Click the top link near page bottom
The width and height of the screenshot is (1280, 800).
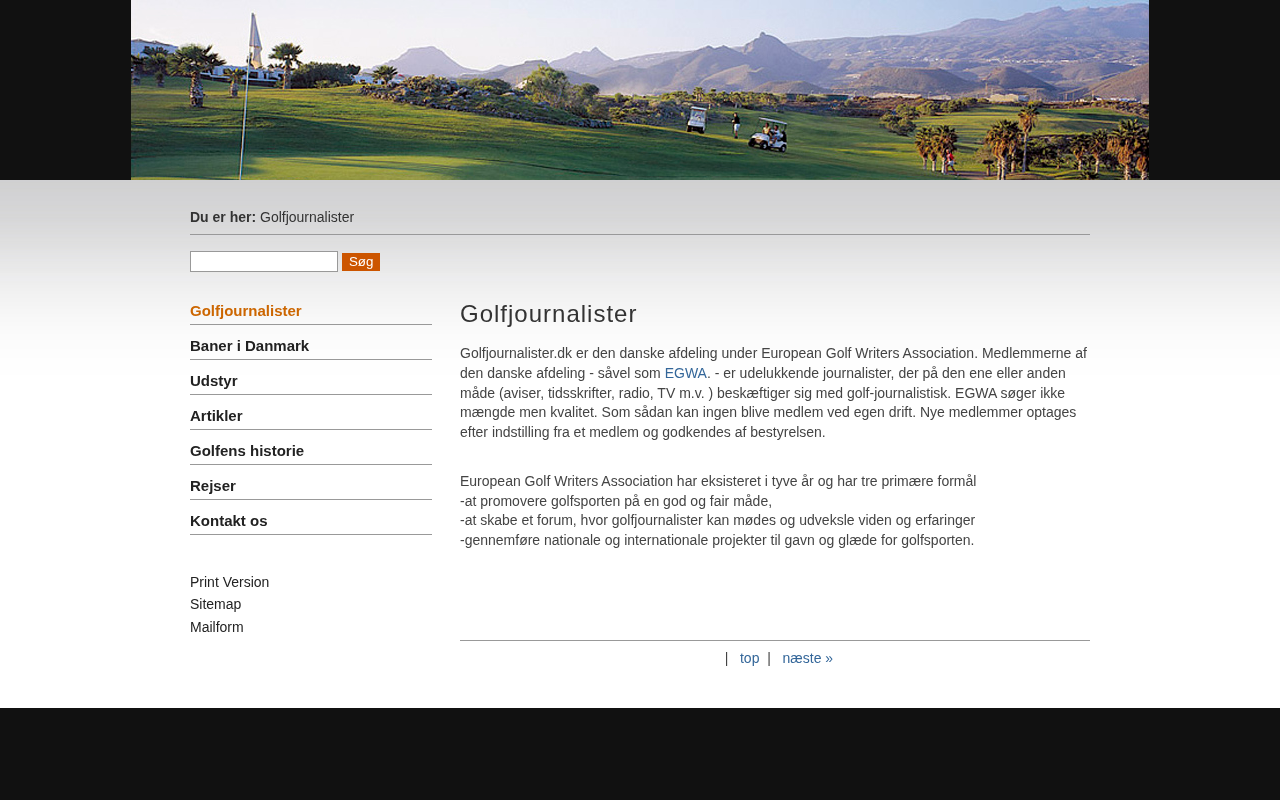pos(748,656)
